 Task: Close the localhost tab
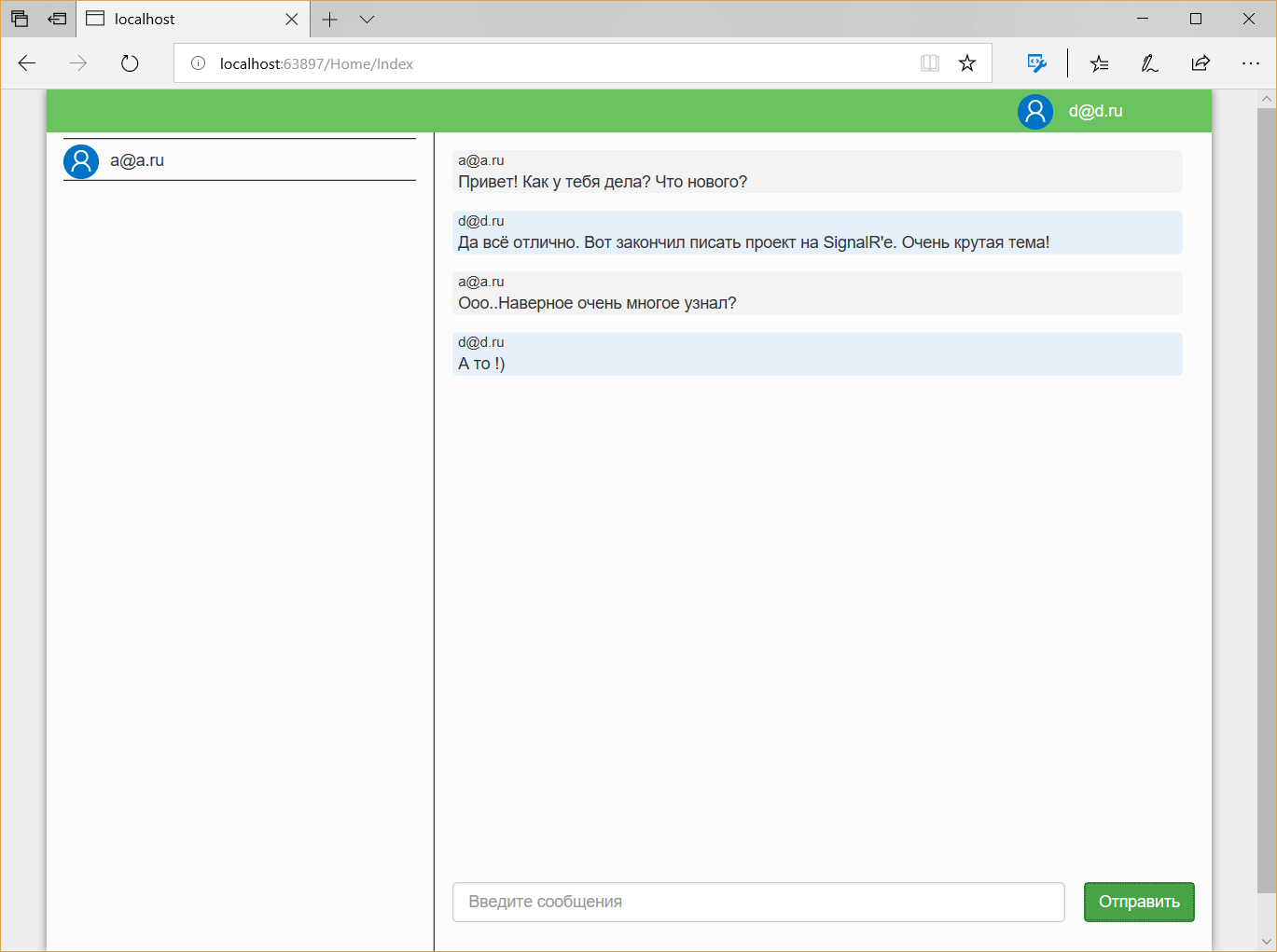coord(292,19)
